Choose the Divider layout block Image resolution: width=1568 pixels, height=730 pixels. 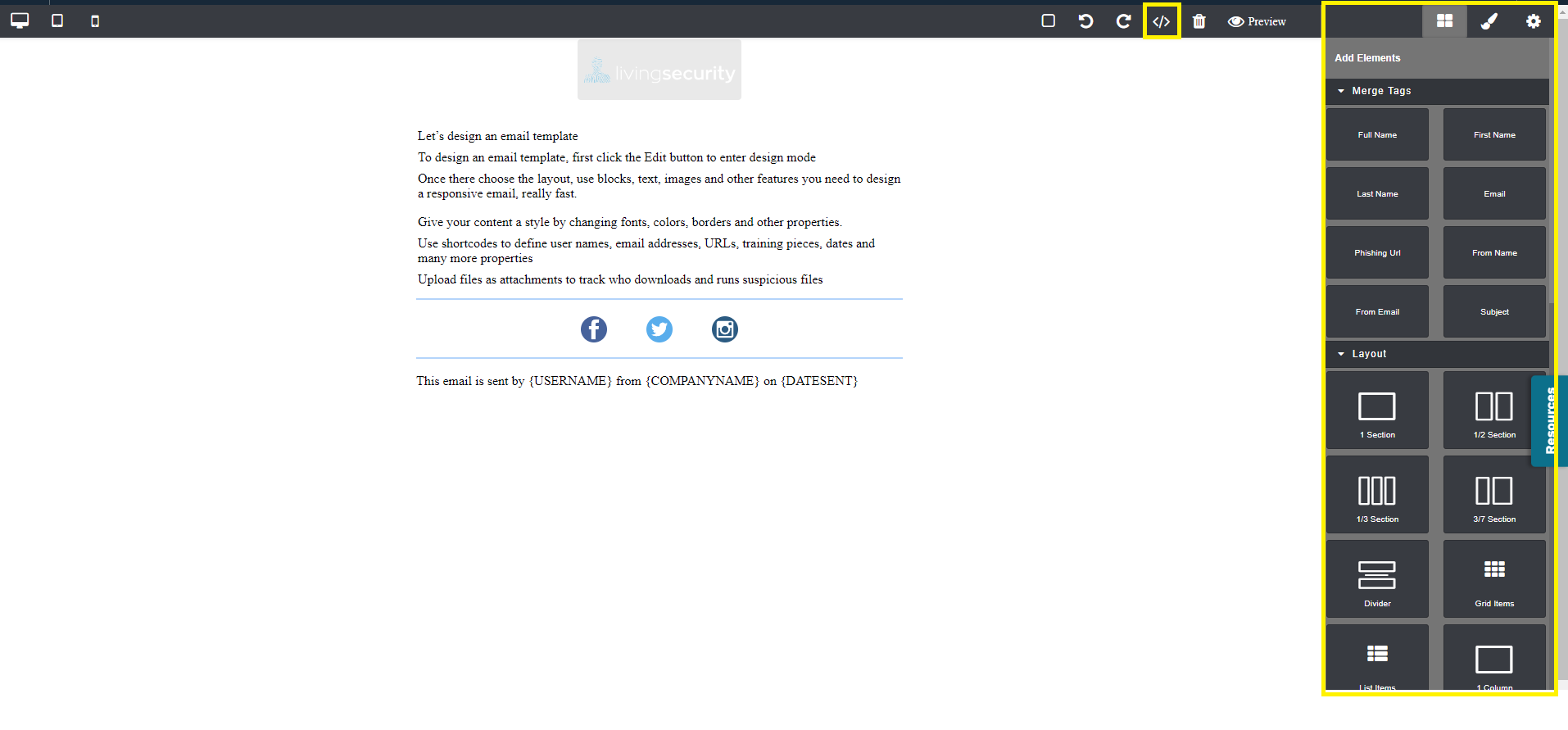tap(1377, 579)
